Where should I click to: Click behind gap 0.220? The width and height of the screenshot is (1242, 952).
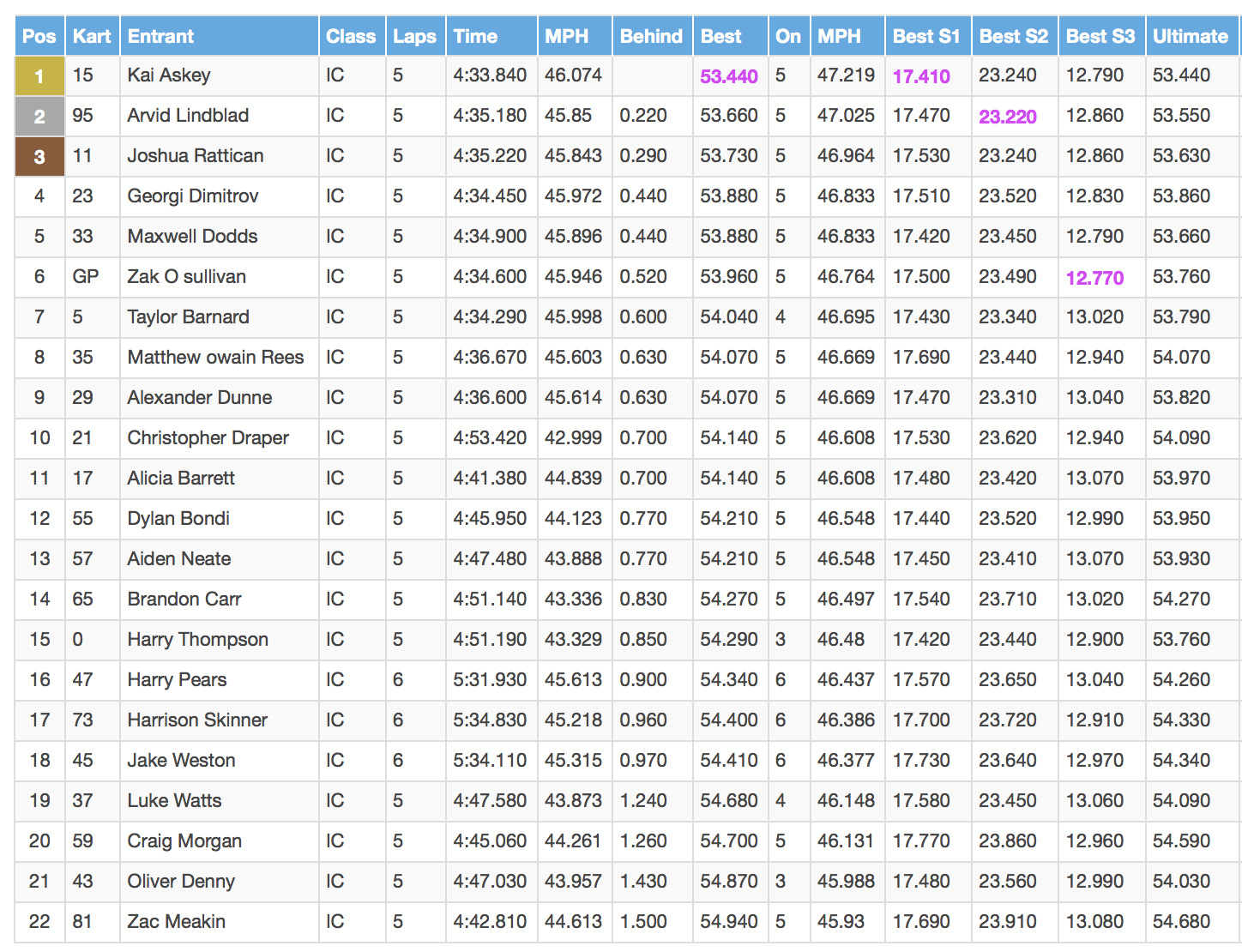(643, 116)
